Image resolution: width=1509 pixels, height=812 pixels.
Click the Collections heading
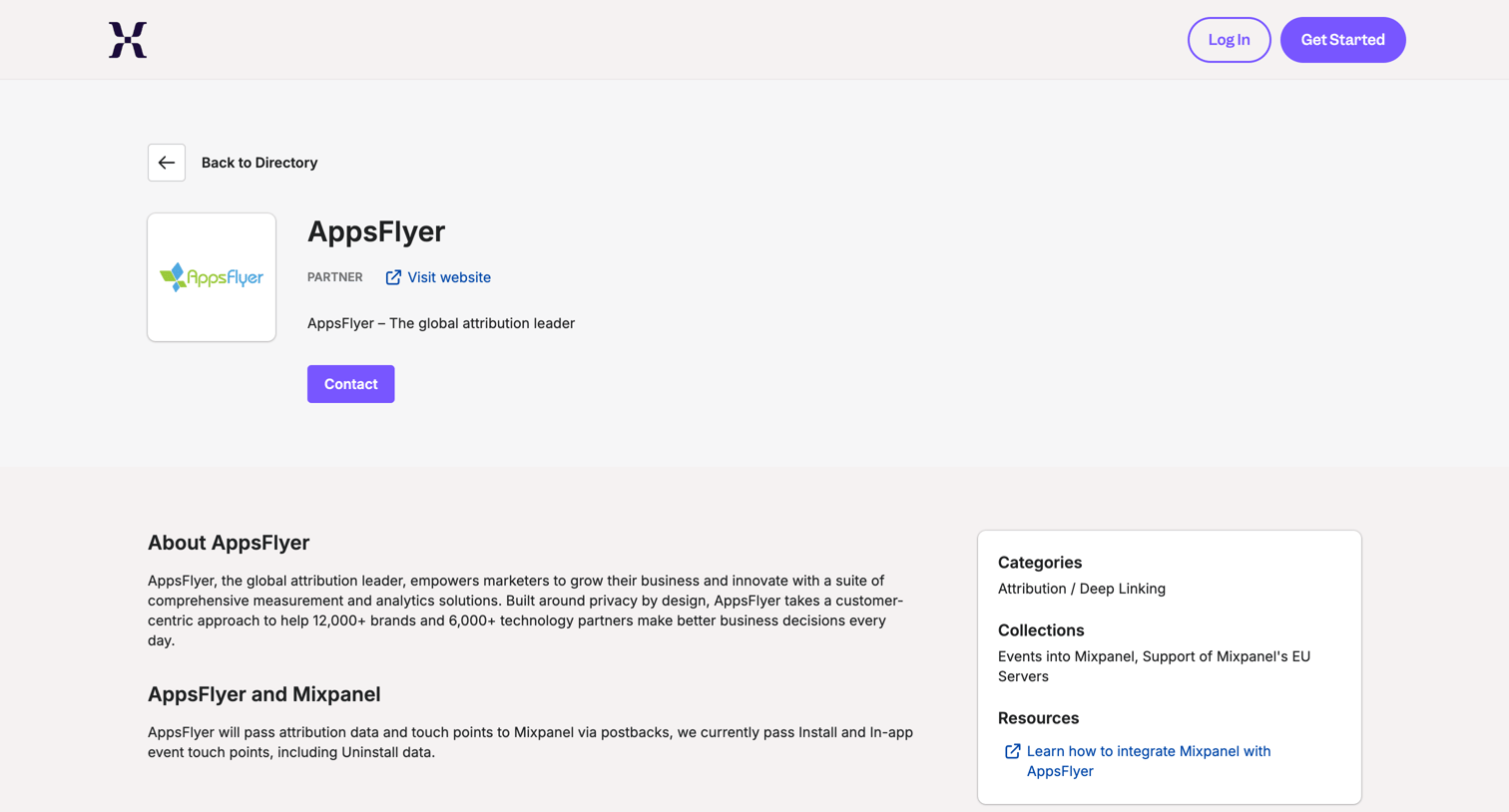point(1041,630)
